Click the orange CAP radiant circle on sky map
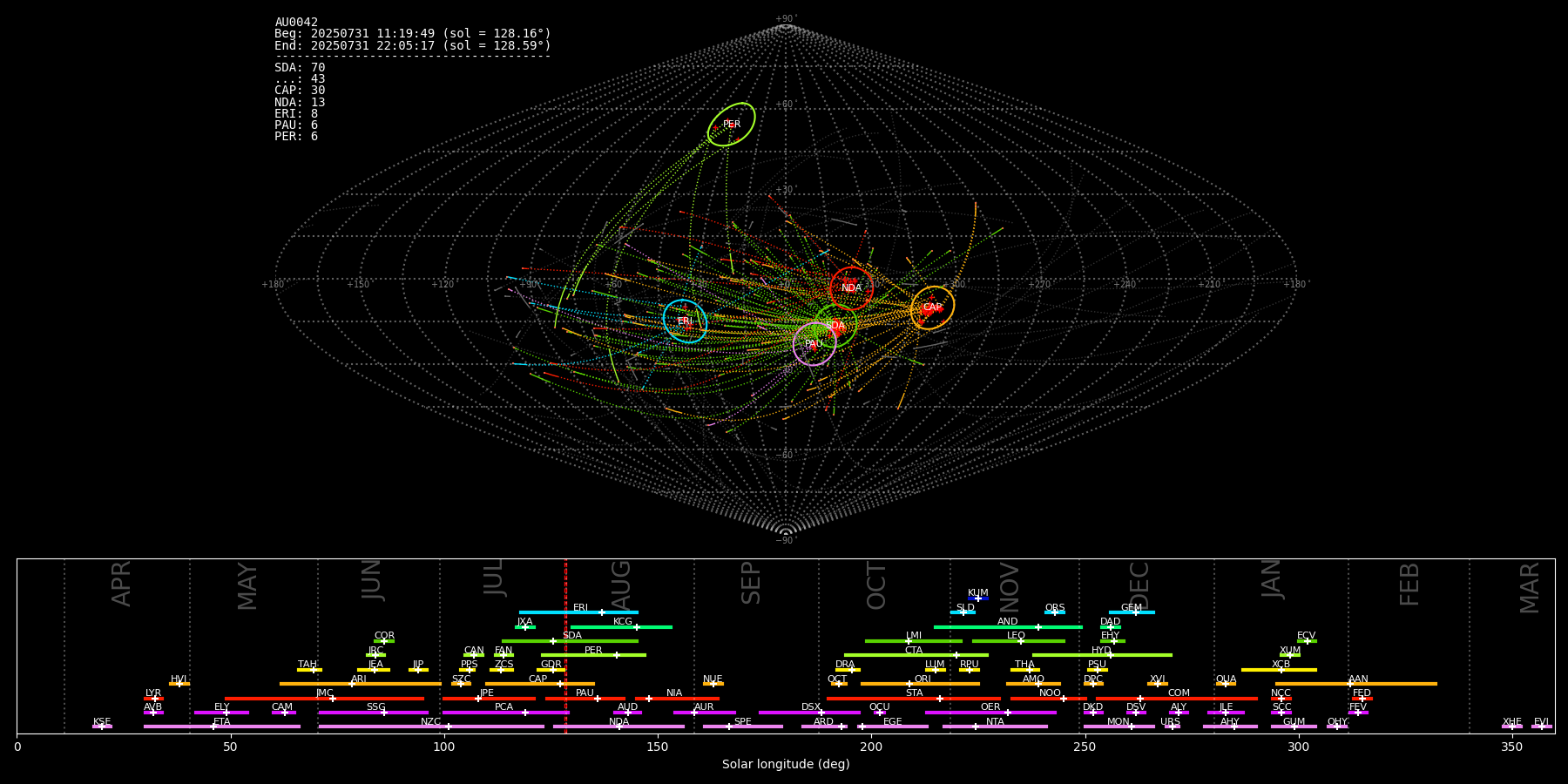This screenshot has height=784, width=1568. (932, 308)
